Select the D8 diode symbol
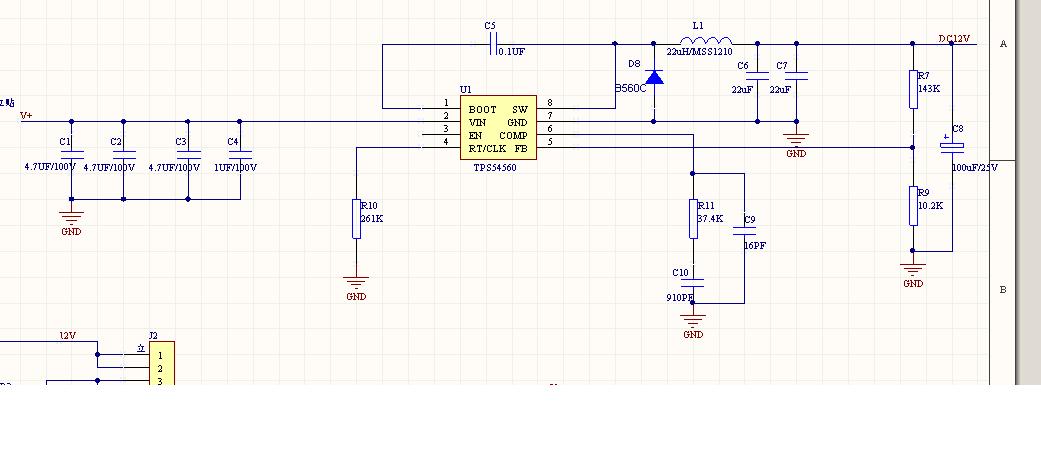The width and height of the screenshot is (1041, 450). coord(654,78)
